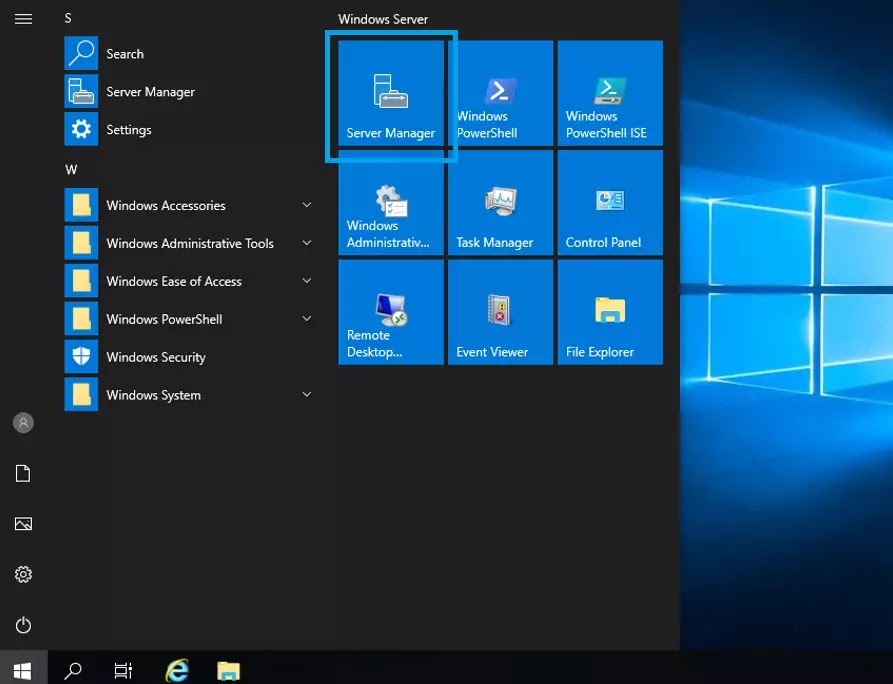893x684 pixels.
Task: Expand the Windows PowerShell folder chevron
Action: (x=306, y=319)
